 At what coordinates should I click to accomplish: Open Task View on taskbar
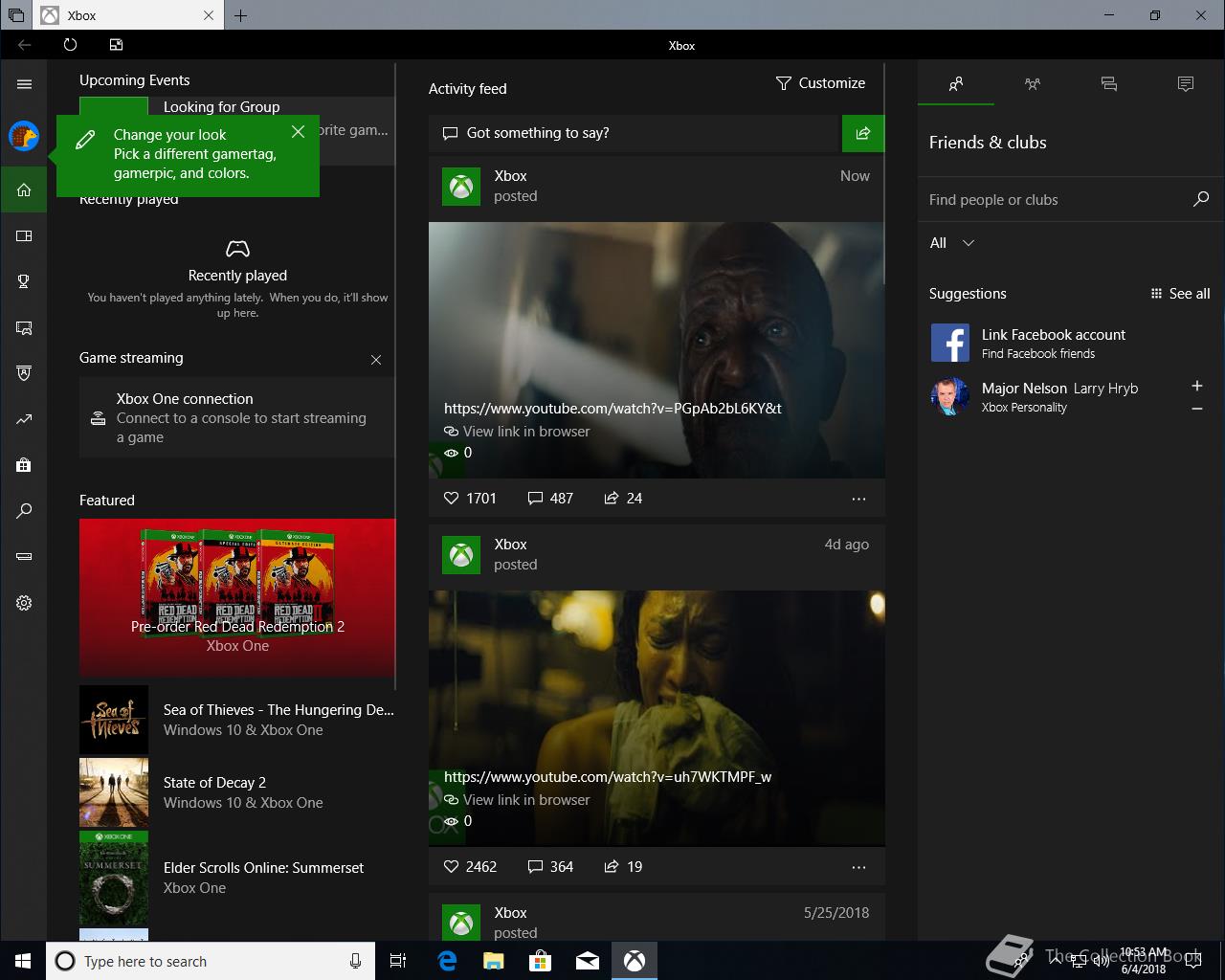pyautogui.click(x=399, y=961)
